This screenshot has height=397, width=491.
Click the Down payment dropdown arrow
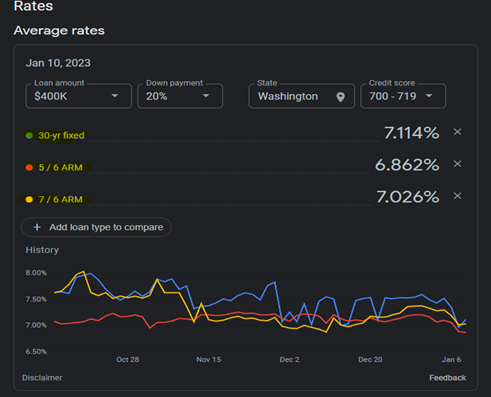coord(206,96)
